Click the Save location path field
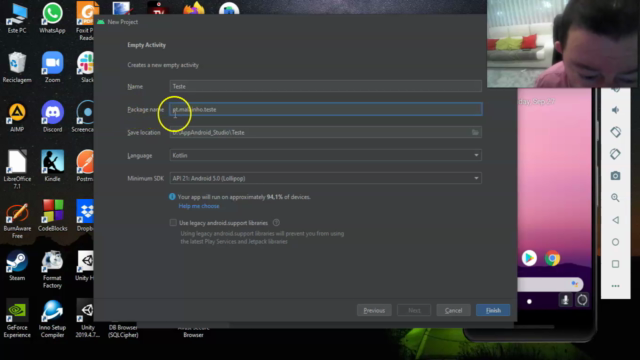640x360 pixels. point(325,132)
